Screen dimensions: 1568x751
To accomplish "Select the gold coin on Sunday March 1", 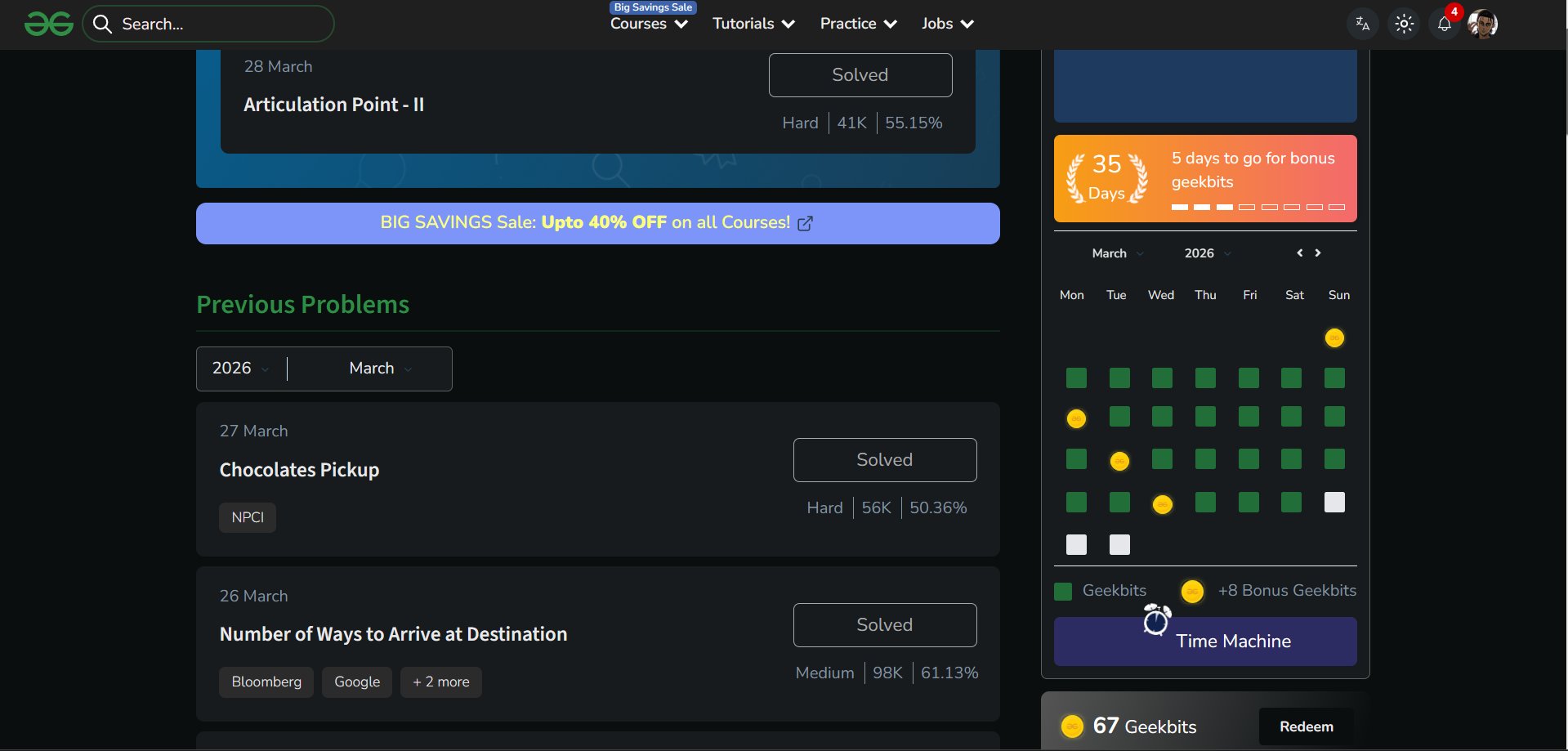I will click(x=1334, y=338).
